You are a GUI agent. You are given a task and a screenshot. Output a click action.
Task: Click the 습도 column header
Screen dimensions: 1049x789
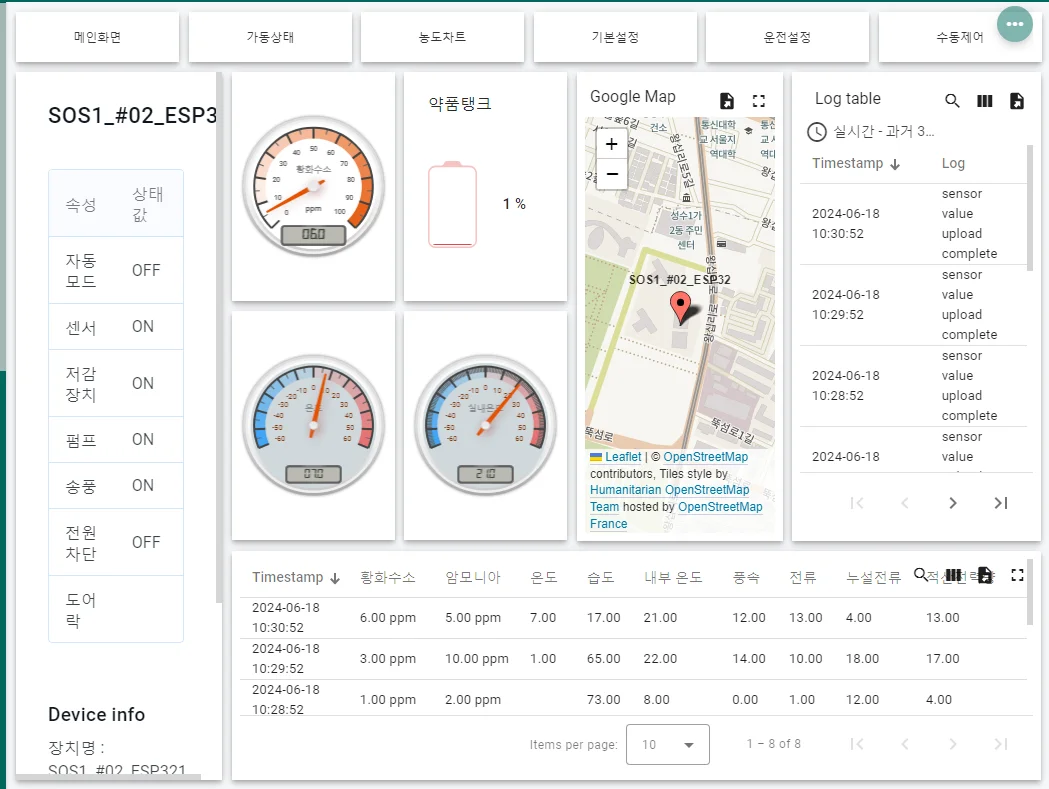pyautogui.click(x=600, y=577)
